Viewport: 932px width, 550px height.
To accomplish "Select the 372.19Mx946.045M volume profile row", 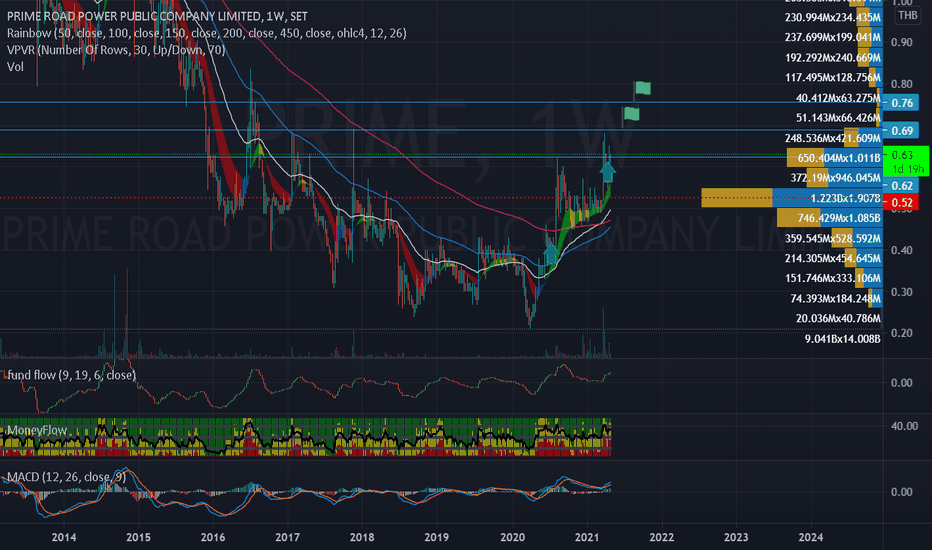I will click(836, 178).
